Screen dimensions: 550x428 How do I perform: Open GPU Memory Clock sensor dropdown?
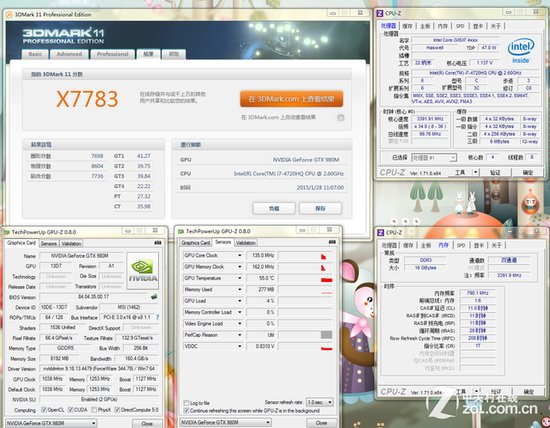coord(240,267)
